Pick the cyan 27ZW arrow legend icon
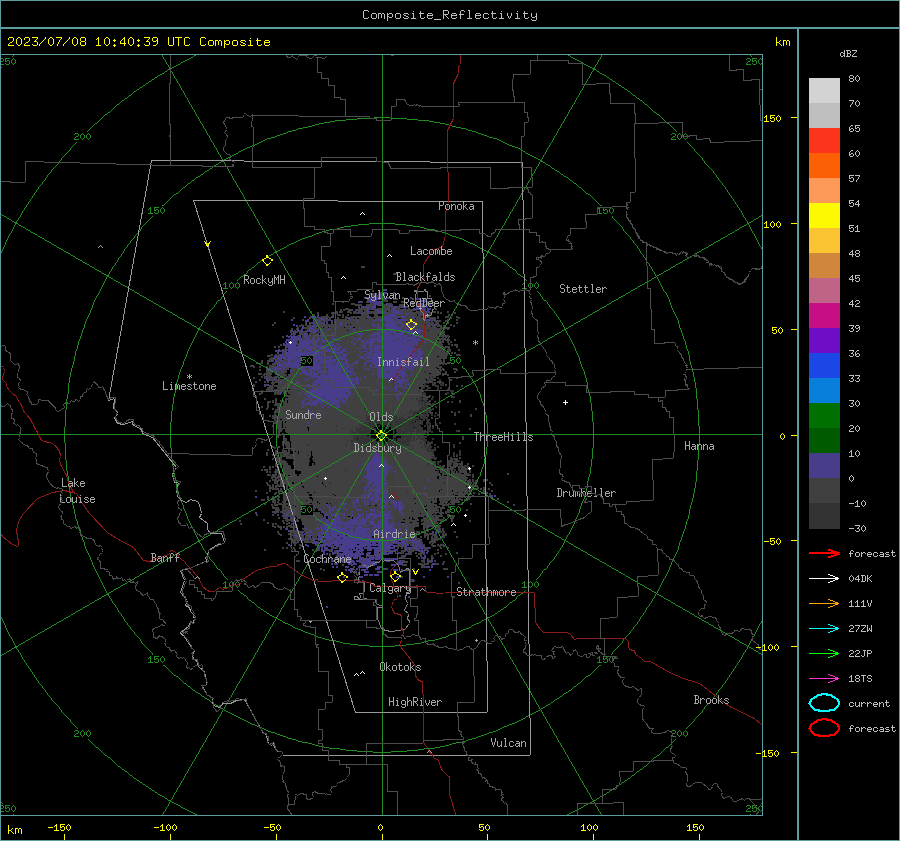This screenshot has width=900, height=841. click(x=824, y=628)
